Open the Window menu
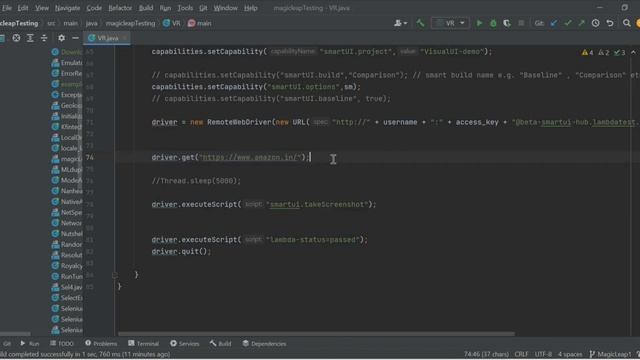This screenshot has width=640, height=360. coord(226,8)
